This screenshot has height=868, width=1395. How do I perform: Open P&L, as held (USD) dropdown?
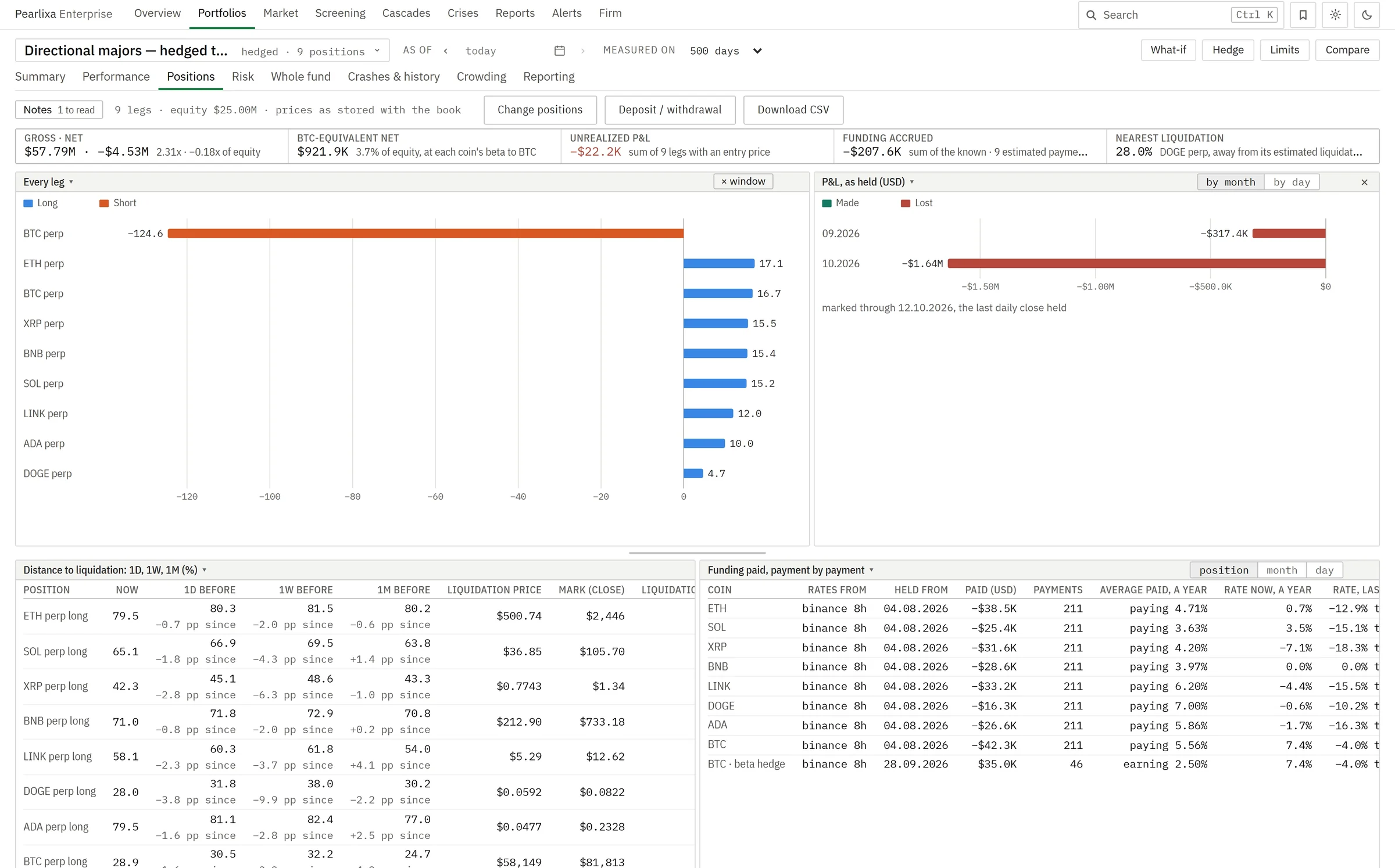coord(868,182)
